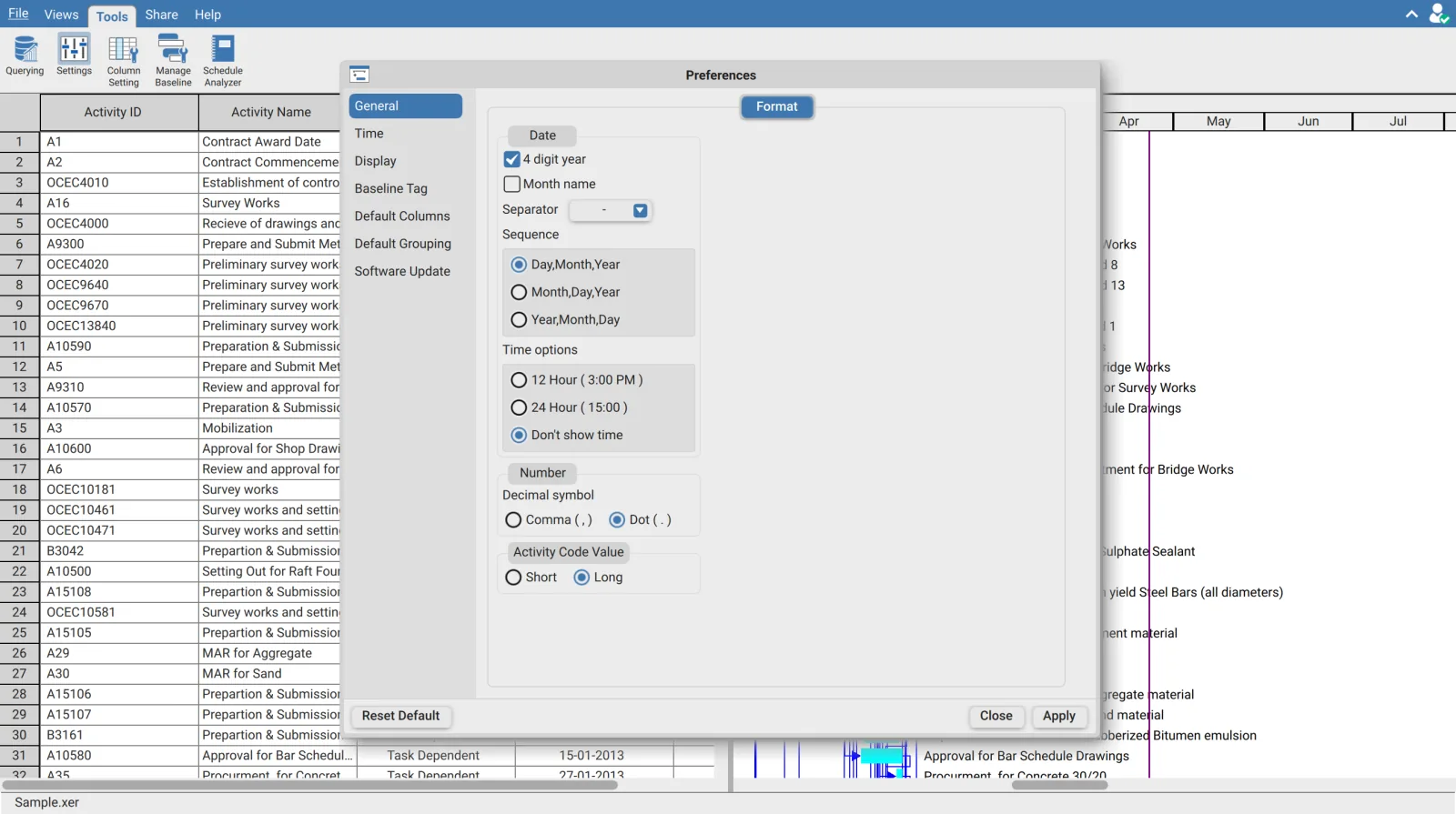Open the Settings tool in ribbon

tap(74, 55)
